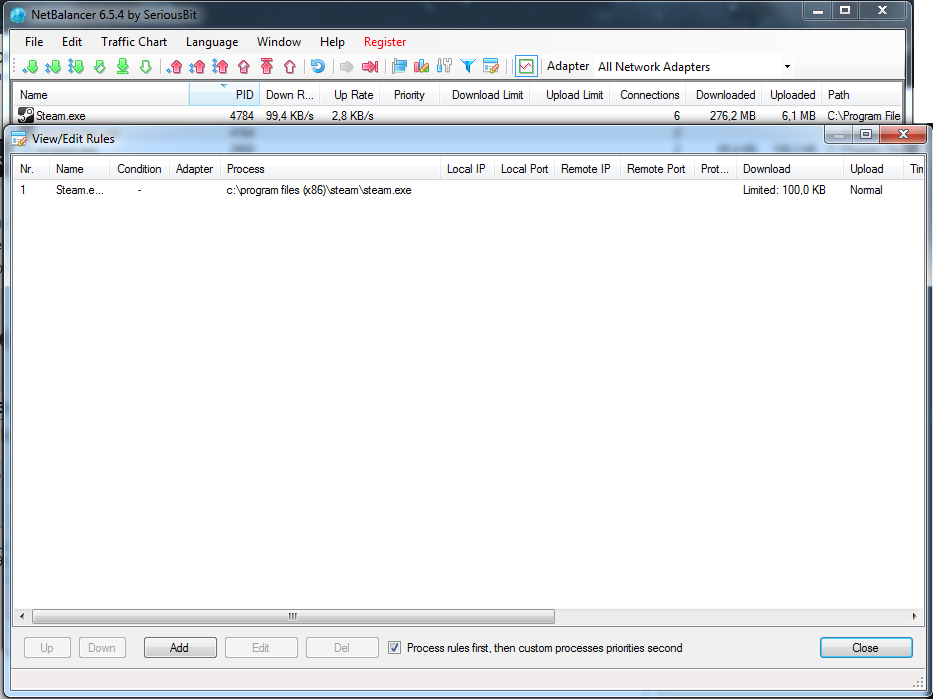The height and width of the screenshot is (699, 933).
Task: Select Steam.exe row in main process list
Action: coord(458,115)
